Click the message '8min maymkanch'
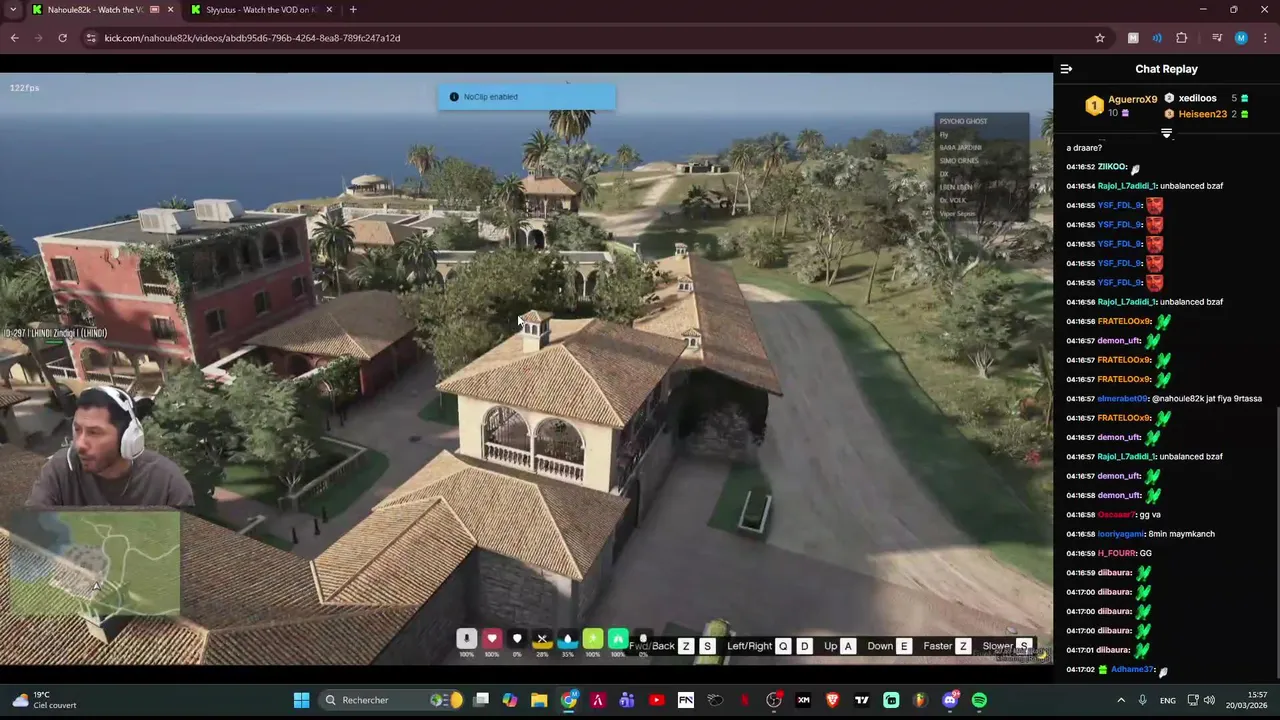Screen dimensions: 1280x720 1181,534
